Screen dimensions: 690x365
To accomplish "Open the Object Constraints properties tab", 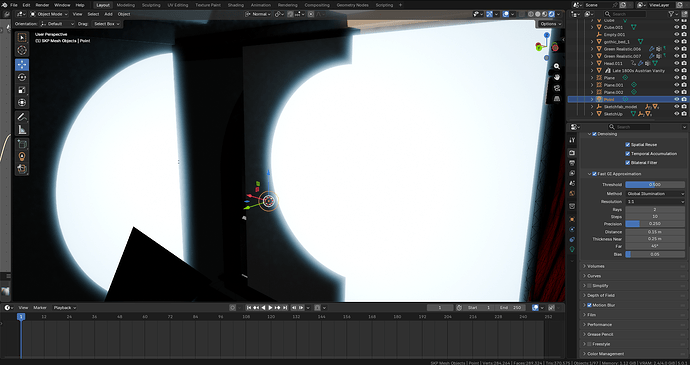I will point(572,240).
